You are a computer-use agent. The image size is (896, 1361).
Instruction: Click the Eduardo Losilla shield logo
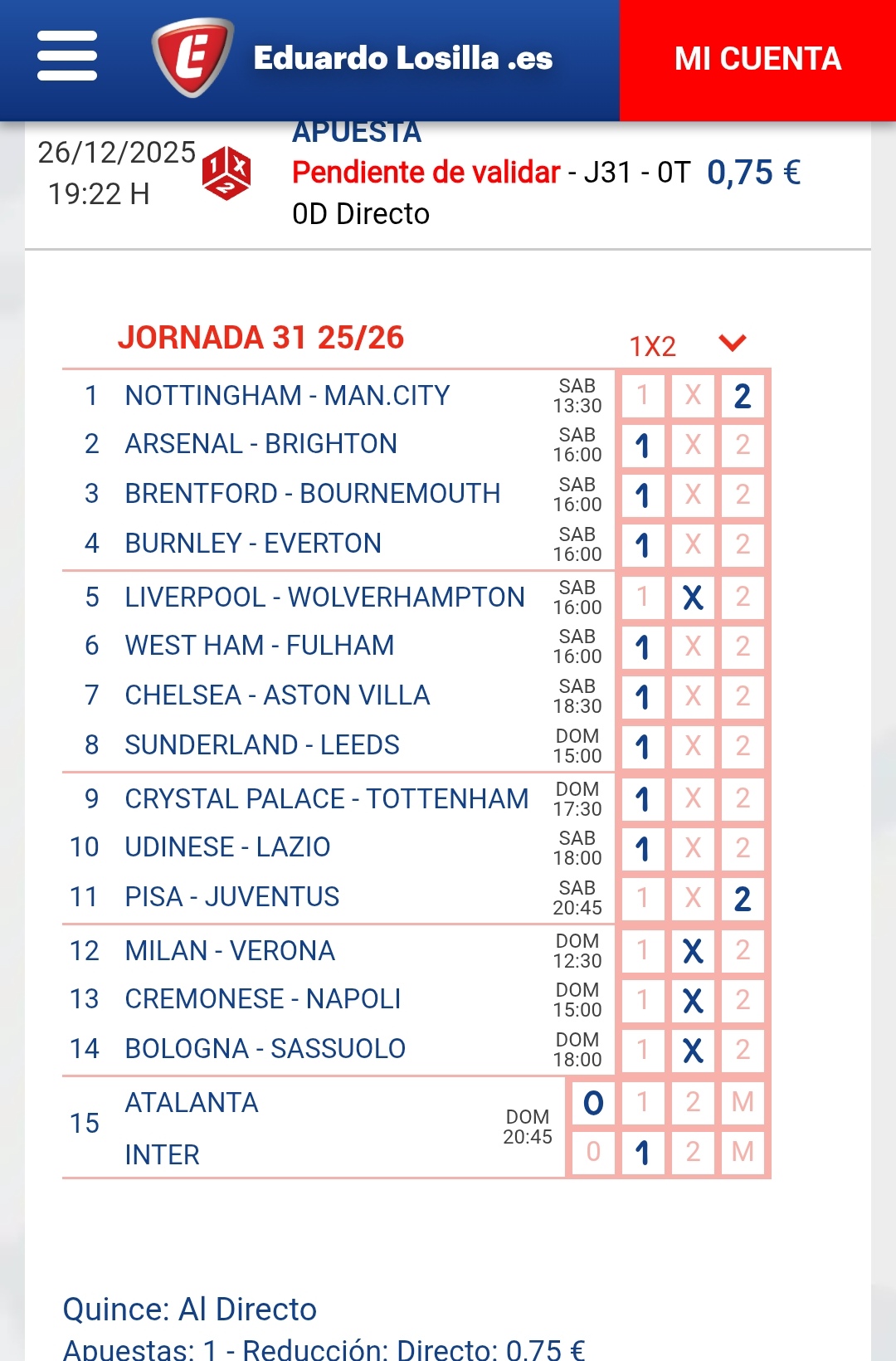pyautogui.click(x=192, y=57)
